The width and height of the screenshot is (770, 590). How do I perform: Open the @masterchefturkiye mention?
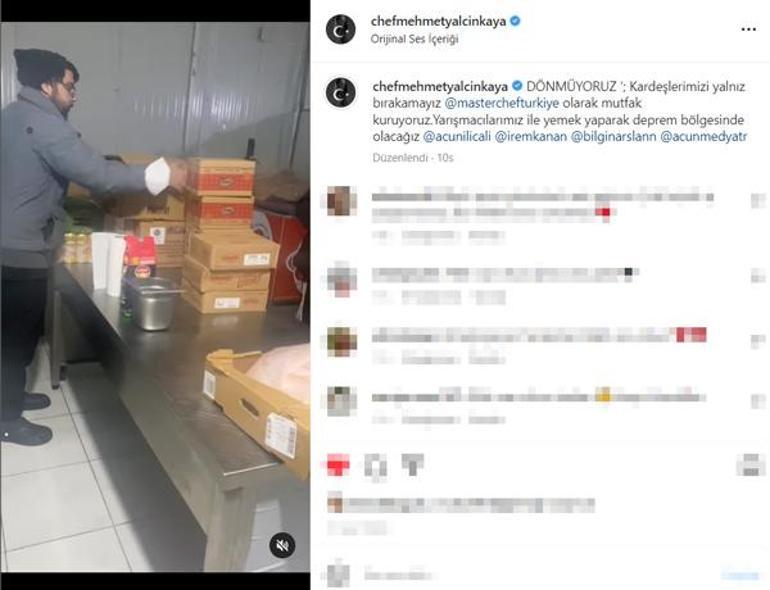pyautogui.click(x=502, y=103)
